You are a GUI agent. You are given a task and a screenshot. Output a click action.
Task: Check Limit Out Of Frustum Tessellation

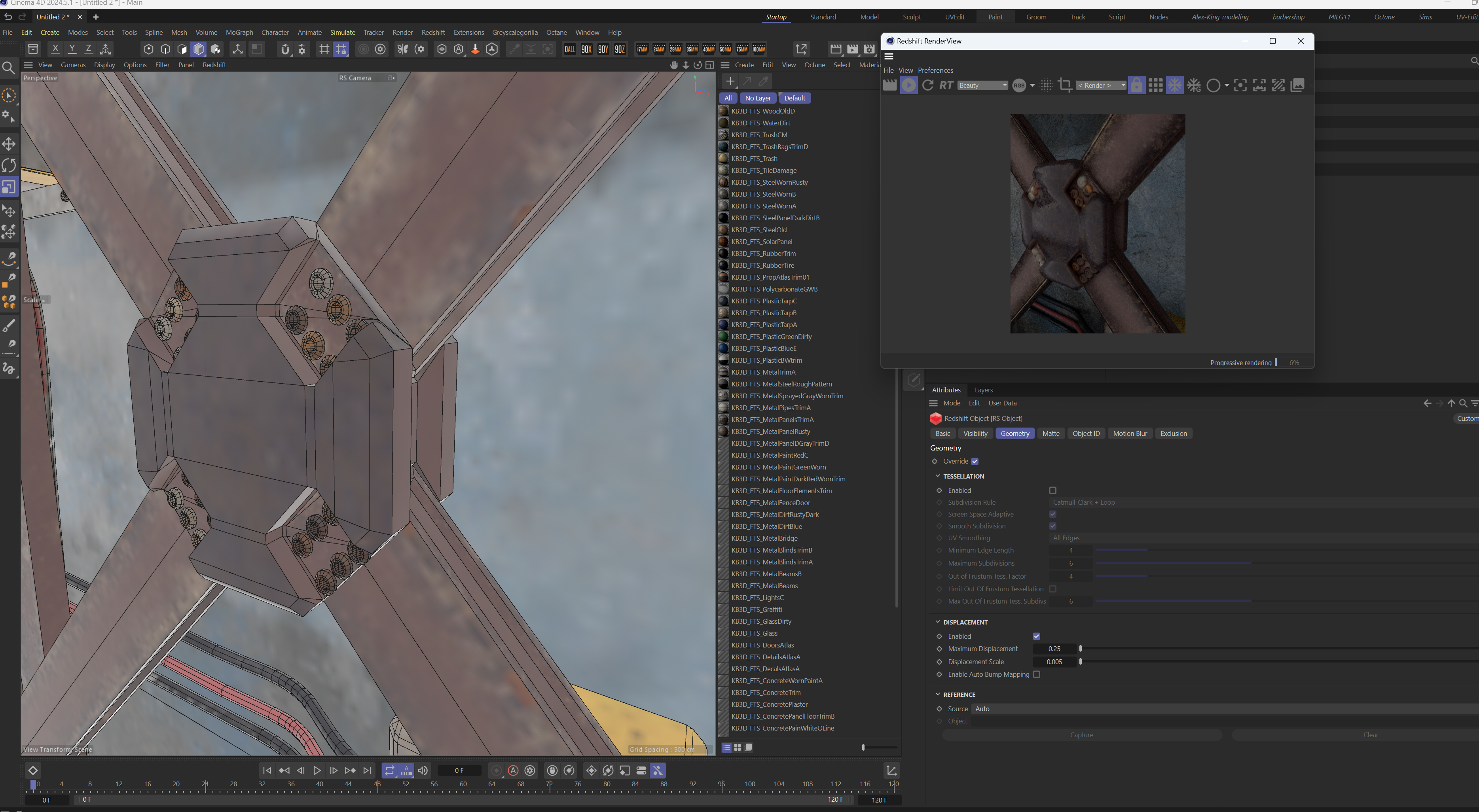tap(1052, 589)
